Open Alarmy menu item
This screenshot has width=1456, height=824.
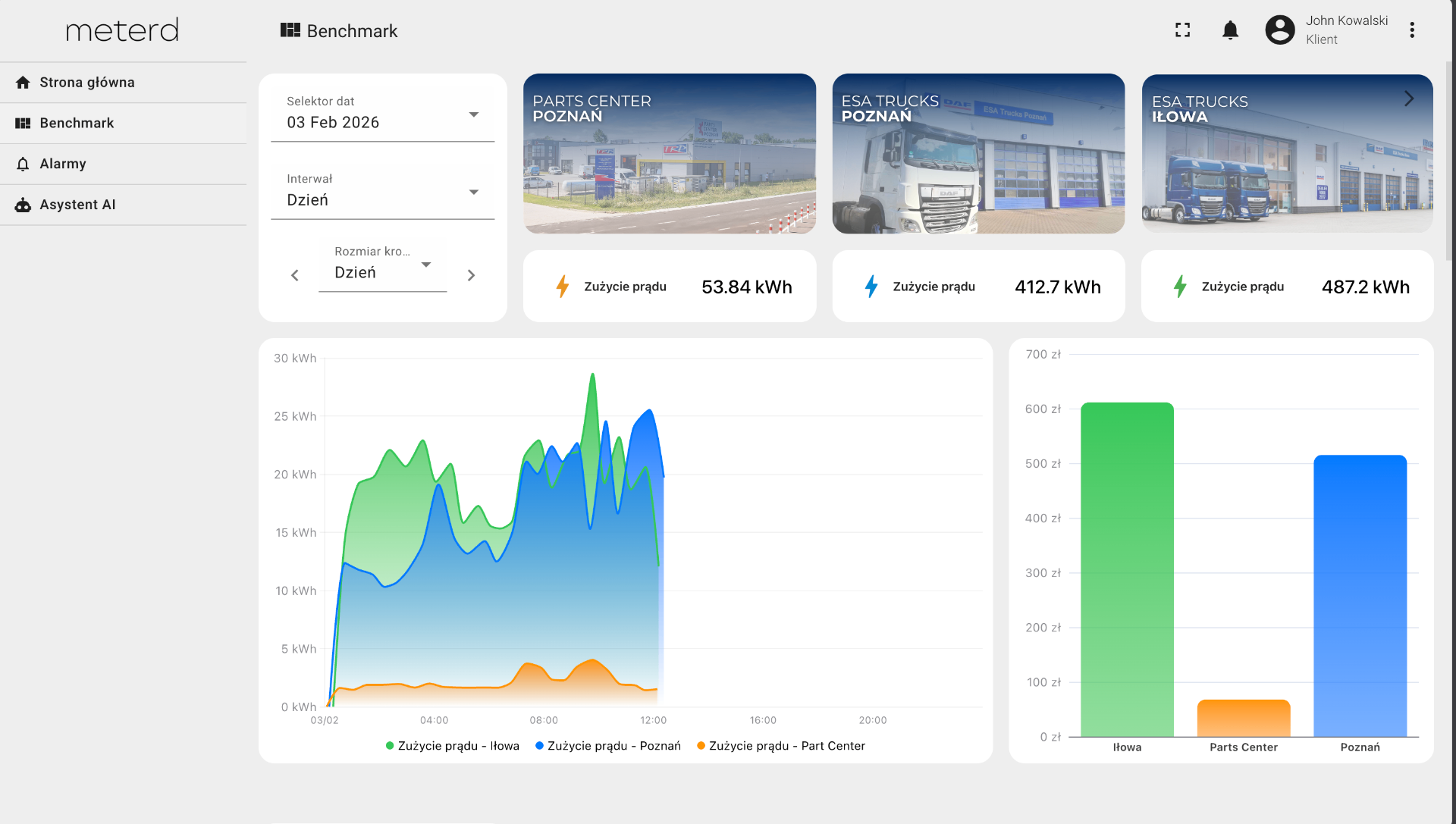pyautogui.click(x=124, y=164)
